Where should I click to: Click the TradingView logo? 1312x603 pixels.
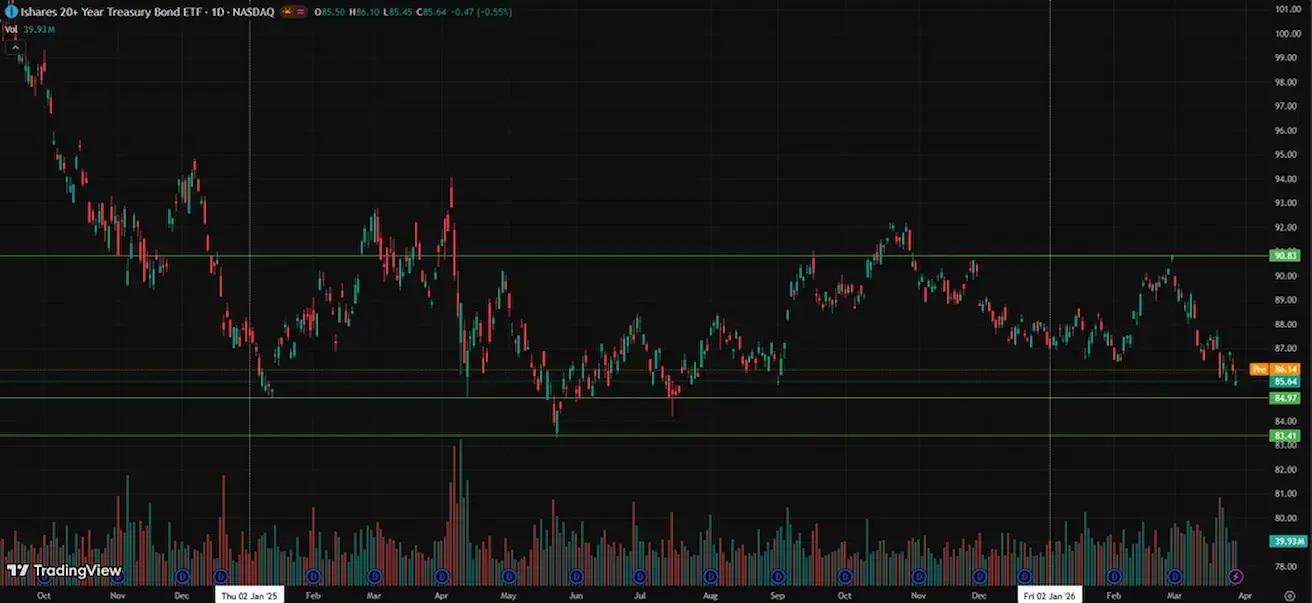[64, 571]
